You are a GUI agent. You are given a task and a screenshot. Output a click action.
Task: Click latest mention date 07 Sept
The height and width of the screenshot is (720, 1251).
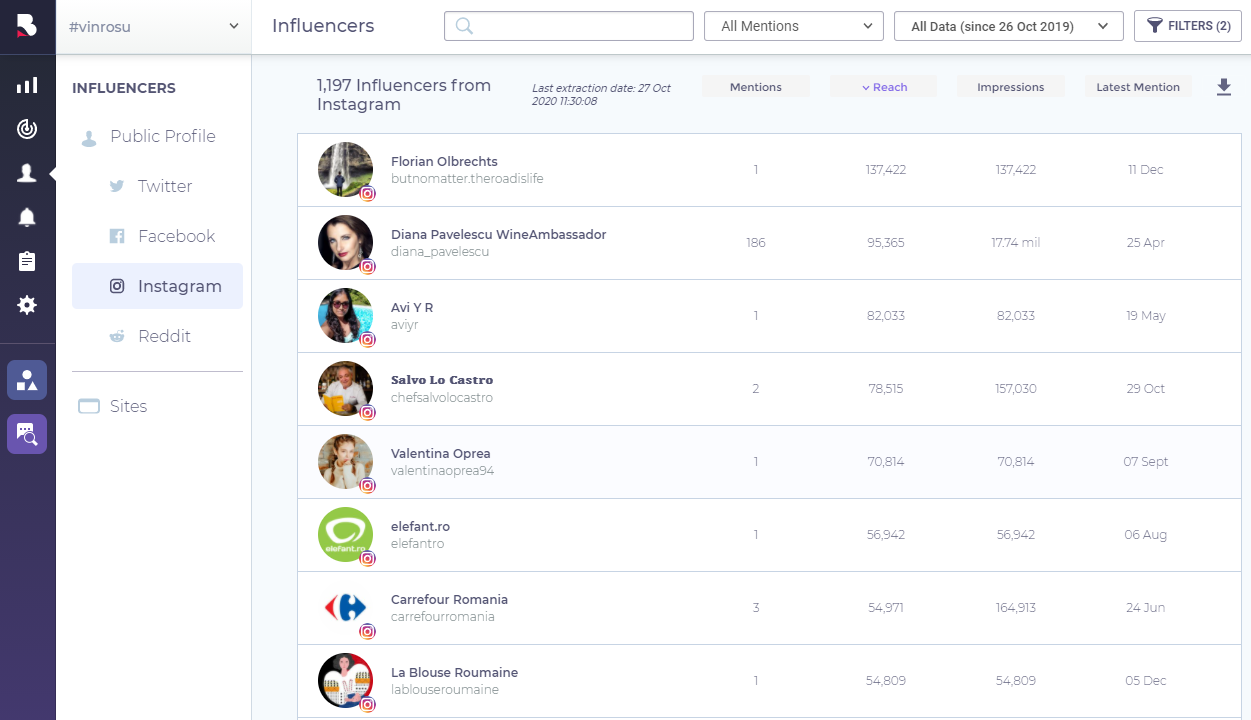coord(1146,461)
